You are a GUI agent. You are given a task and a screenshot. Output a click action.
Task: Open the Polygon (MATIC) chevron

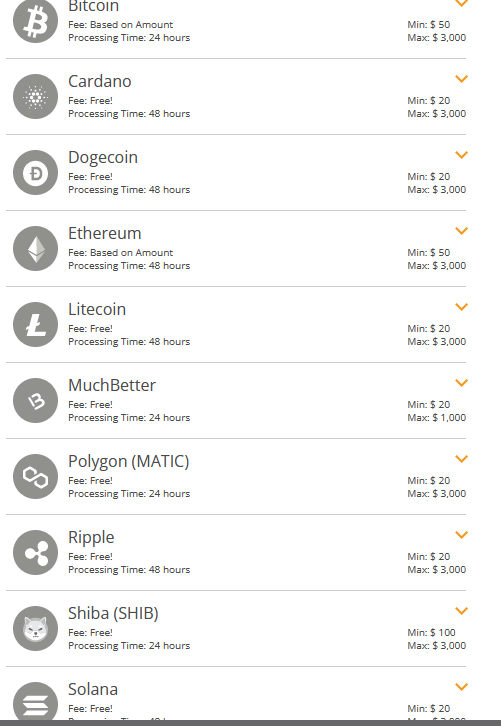coord(462,458)
